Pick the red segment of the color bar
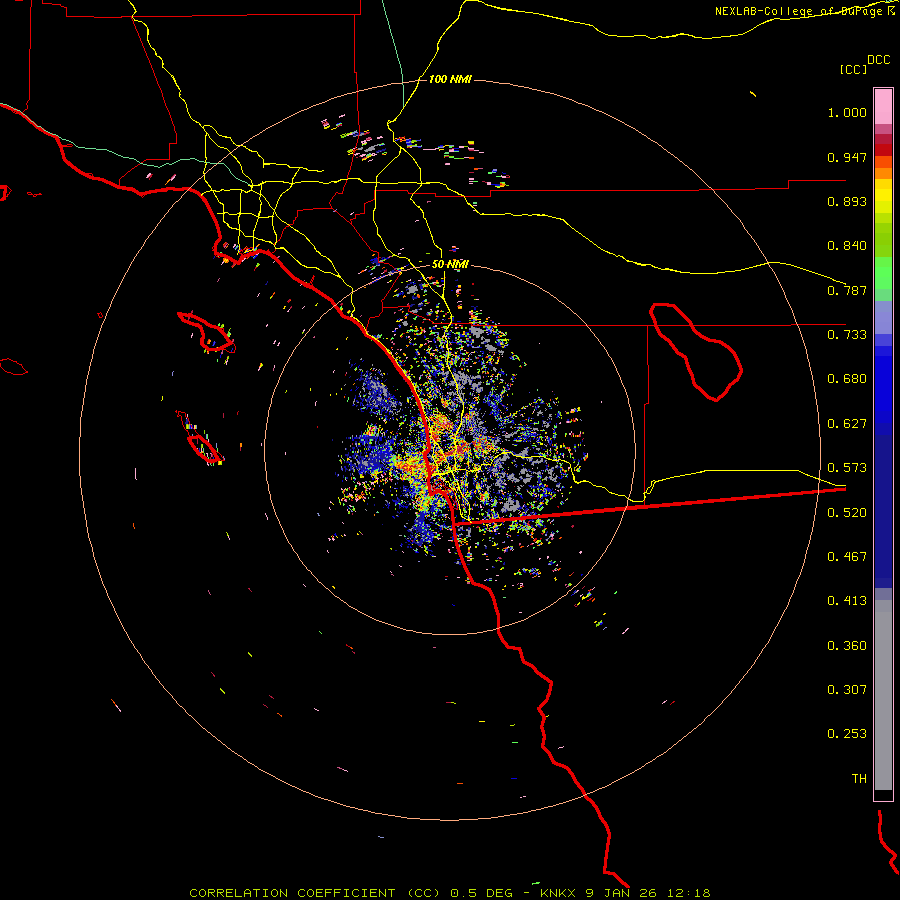The height and width of the screenshot is (900, 900). click(883, 150)
